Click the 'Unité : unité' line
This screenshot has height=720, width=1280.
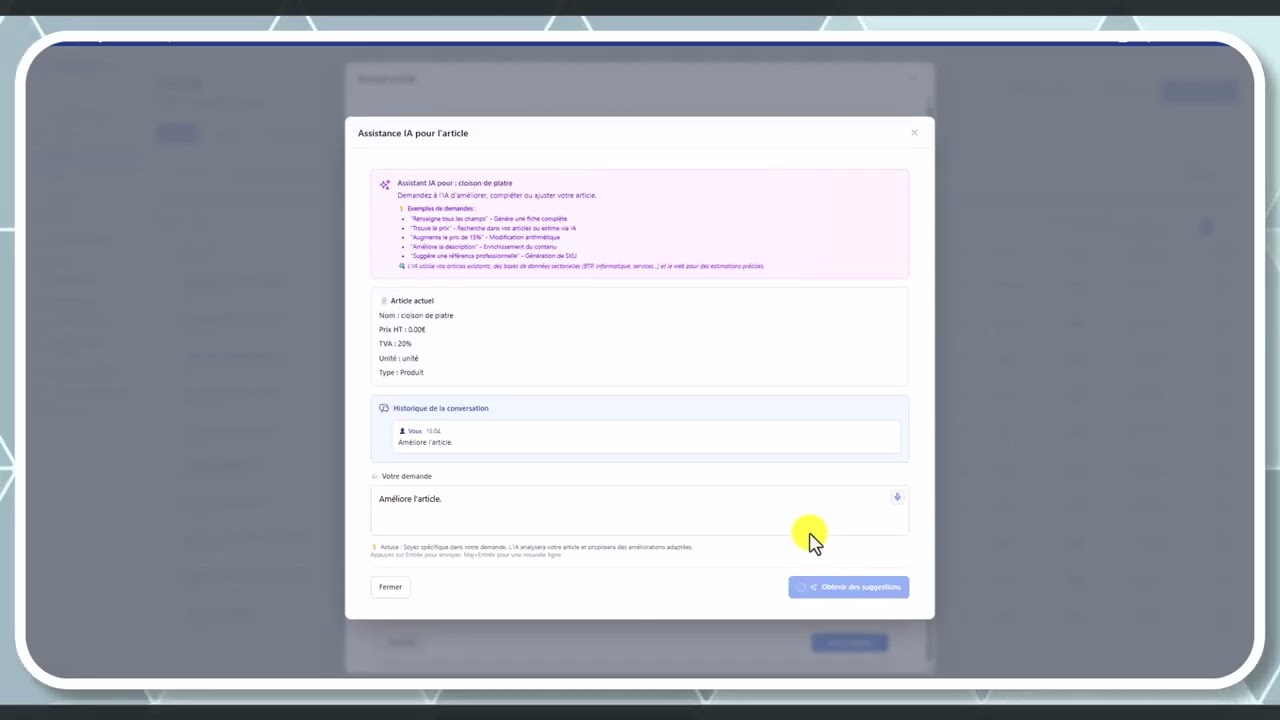click(x=399, y=358)
